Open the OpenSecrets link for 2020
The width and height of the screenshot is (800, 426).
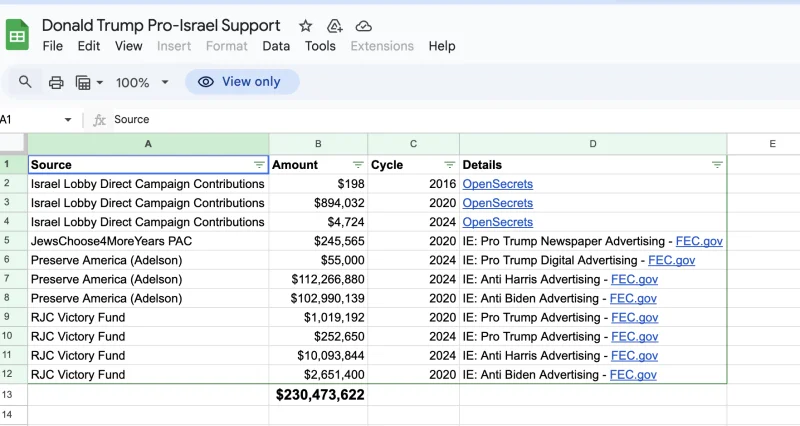497,203
